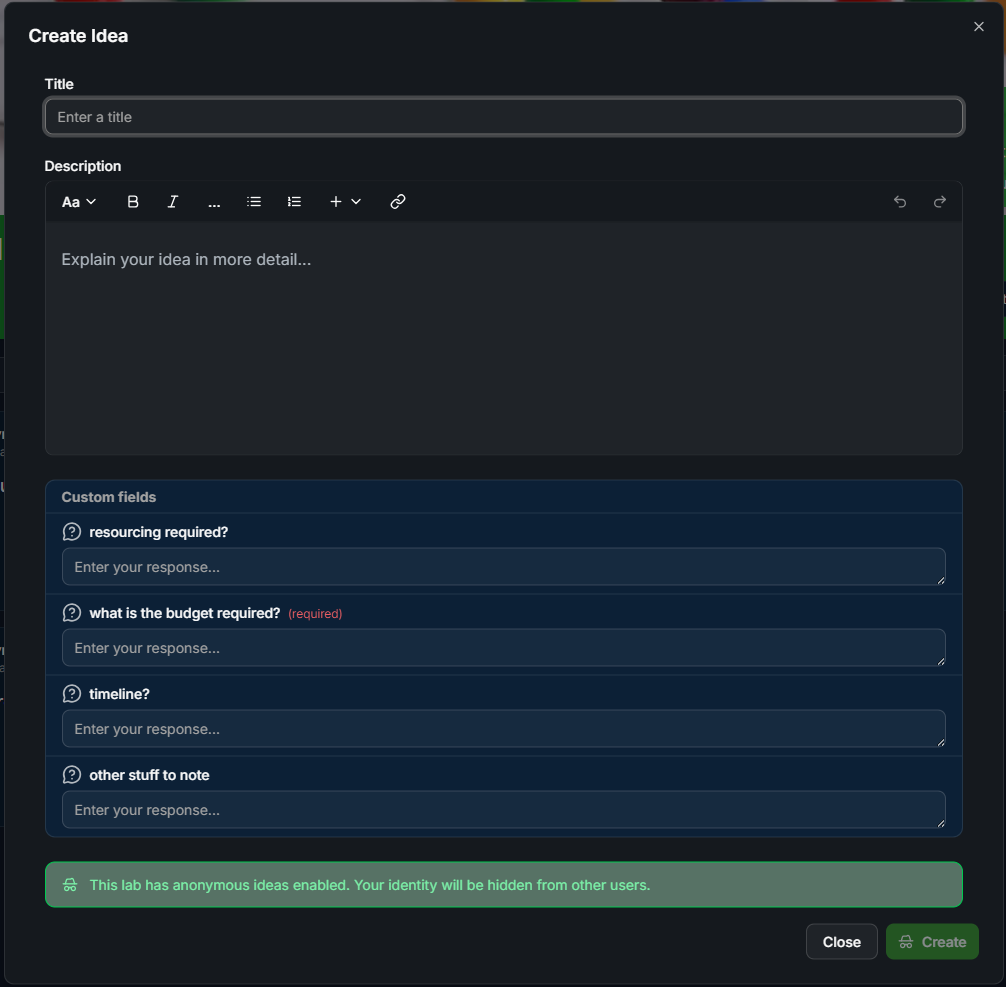Click the help icon beside resourcing required
Screen dimensions: 1006x987
(72, 532)
